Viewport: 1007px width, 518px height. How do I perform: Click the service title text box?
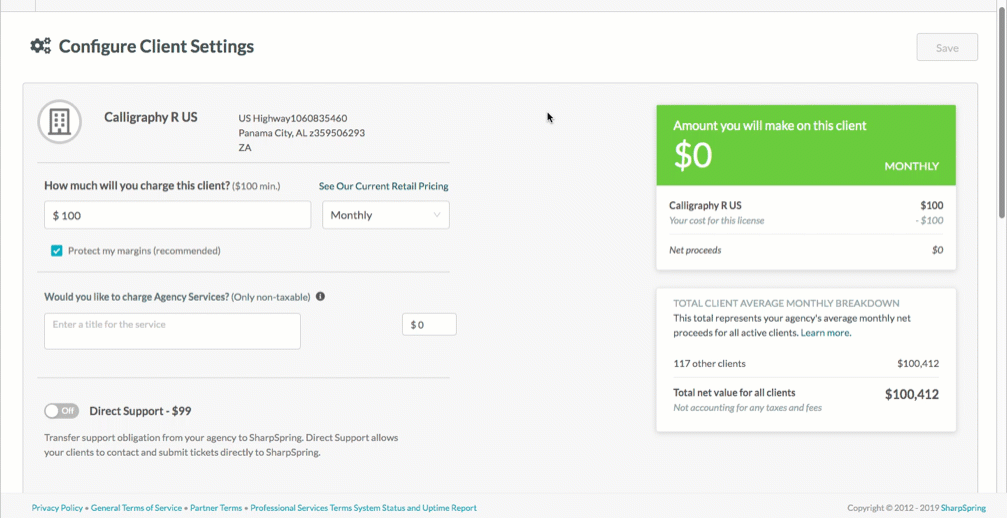[172, 331]
